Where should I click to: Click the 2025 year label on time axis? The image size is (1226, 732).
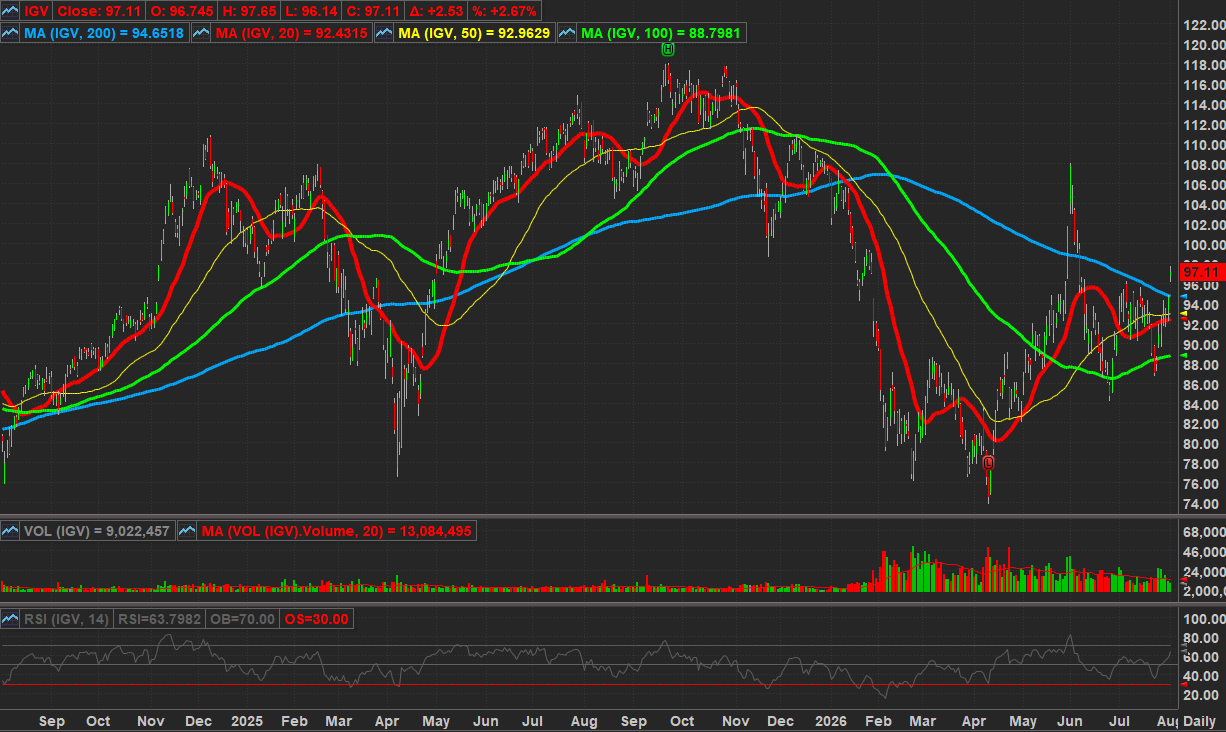(x=246, y=721)
